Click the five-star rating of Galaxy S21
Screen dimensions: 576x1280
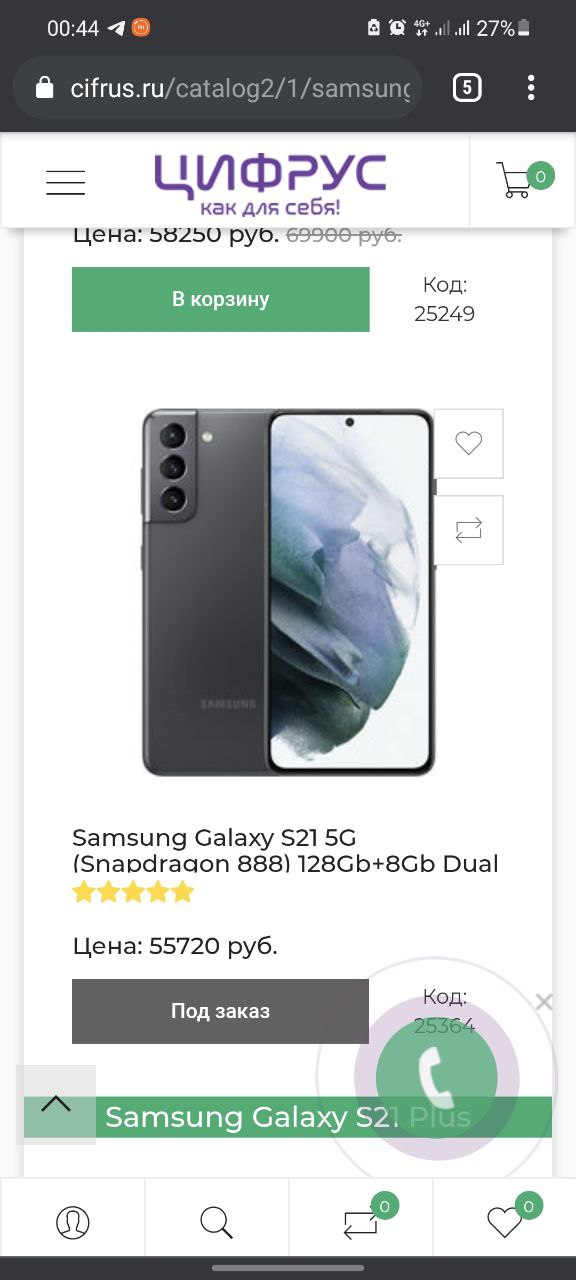[133, 892]
